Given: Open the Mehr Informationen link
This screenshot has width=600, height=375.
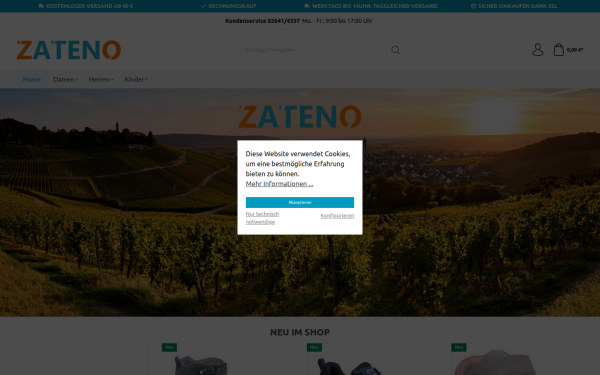Looking at the screenshot, I should (279, 184).
